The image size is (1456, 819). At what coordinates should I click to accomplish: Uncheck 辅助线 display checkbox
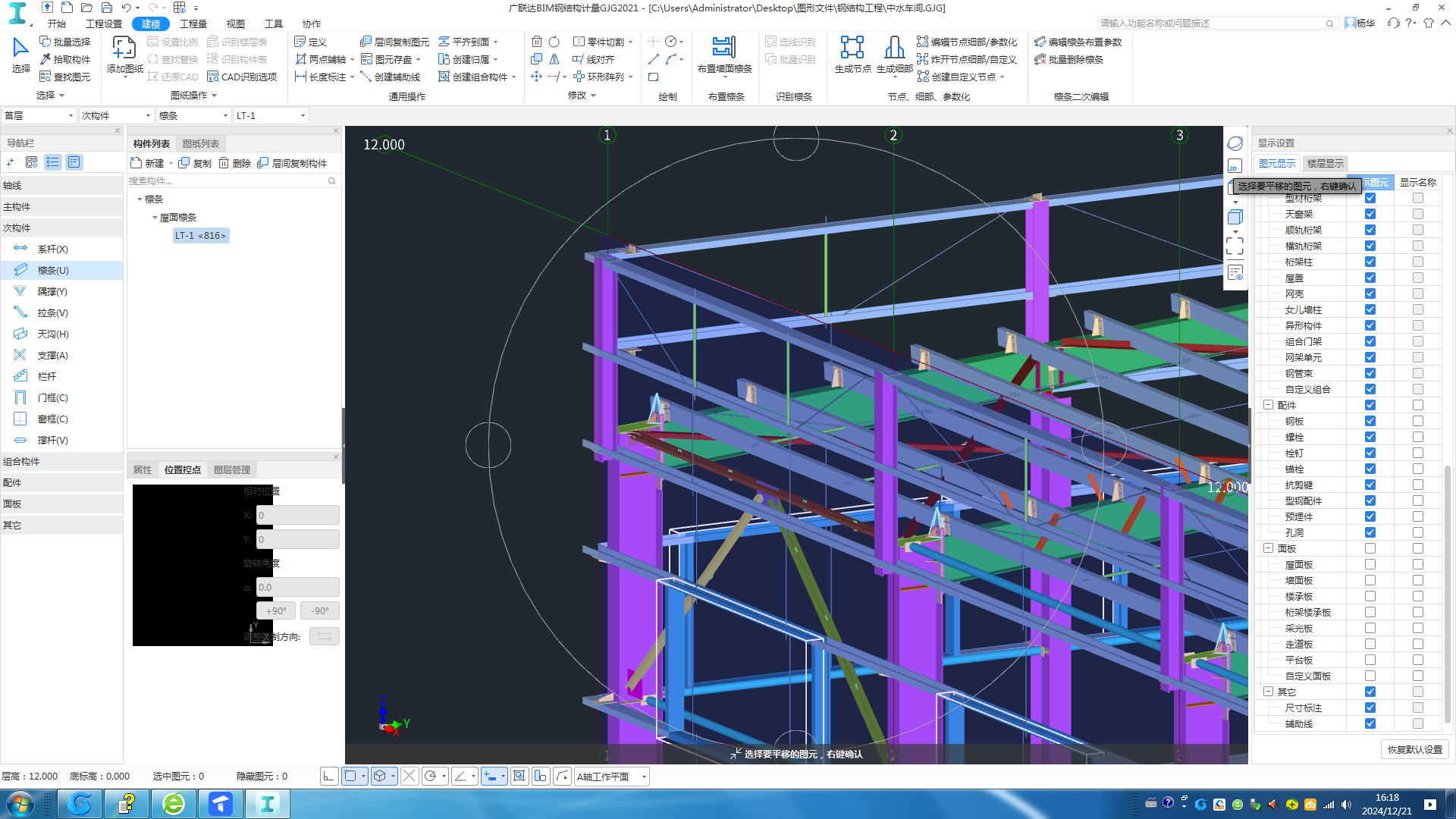pyautogui.click(x=1370, y=723)
